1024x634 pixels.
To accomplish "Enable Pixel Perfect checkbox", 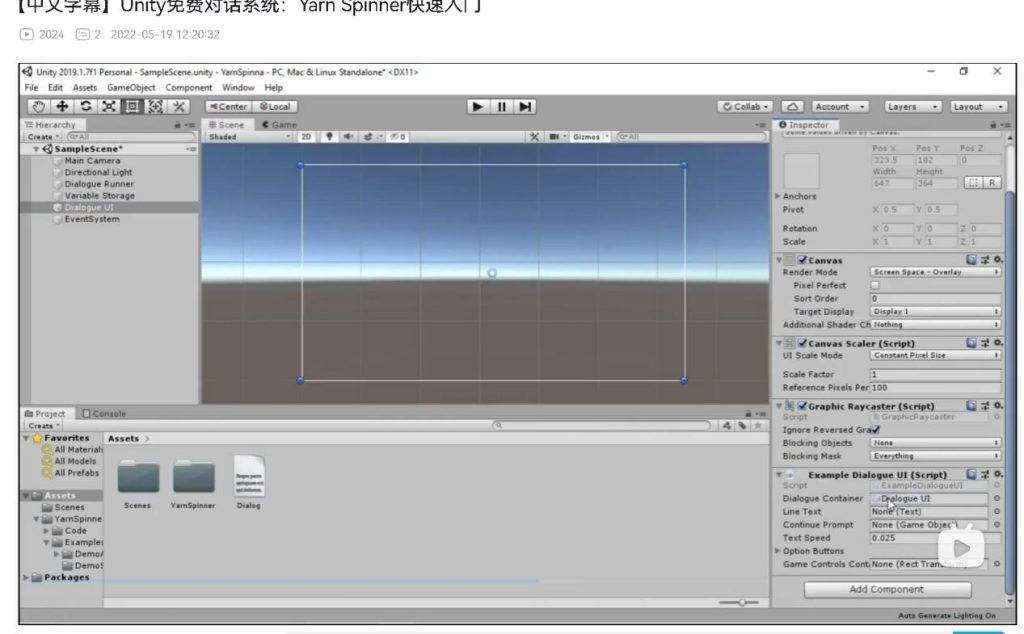I will [x=874, y=285].
